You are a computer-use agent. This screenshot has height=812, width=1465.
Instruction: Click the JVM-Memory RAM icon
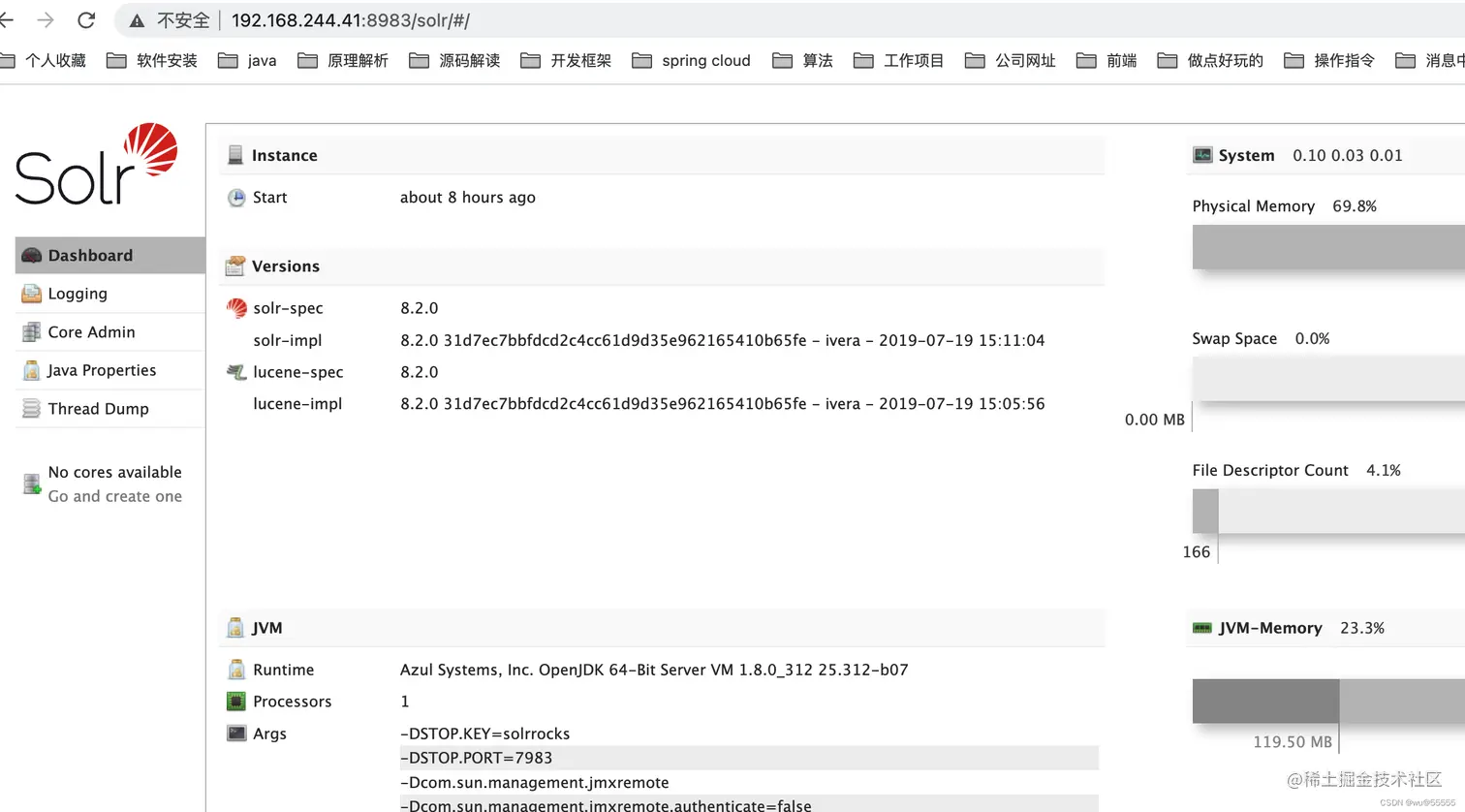pos(1202,628)
